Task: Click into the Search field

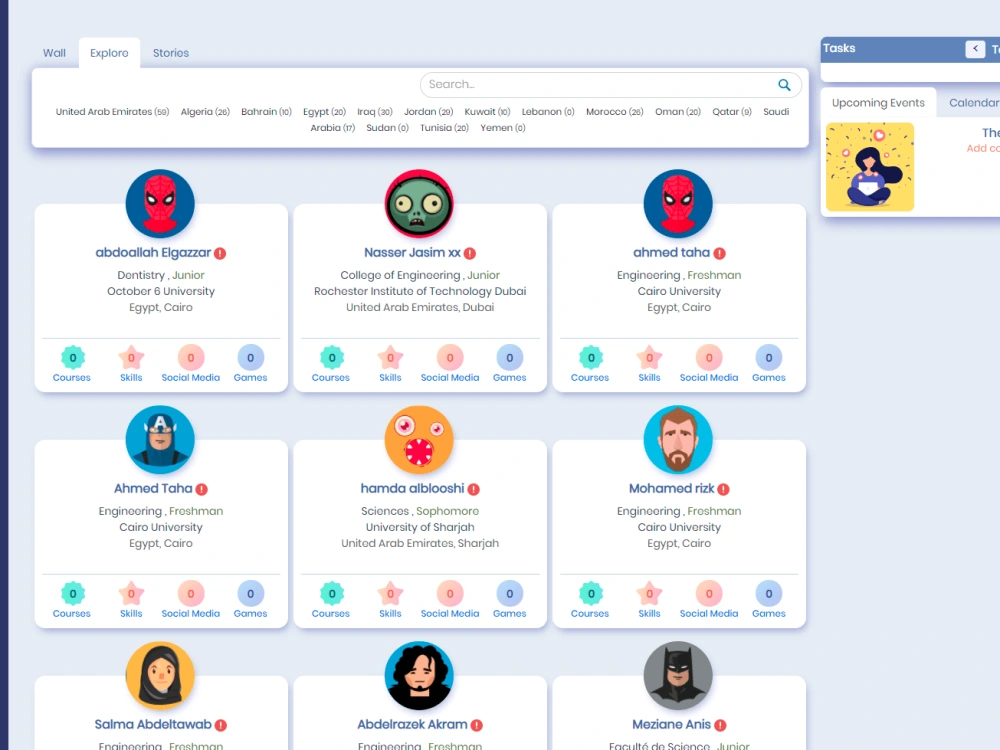Action: [x=610, y=85]
